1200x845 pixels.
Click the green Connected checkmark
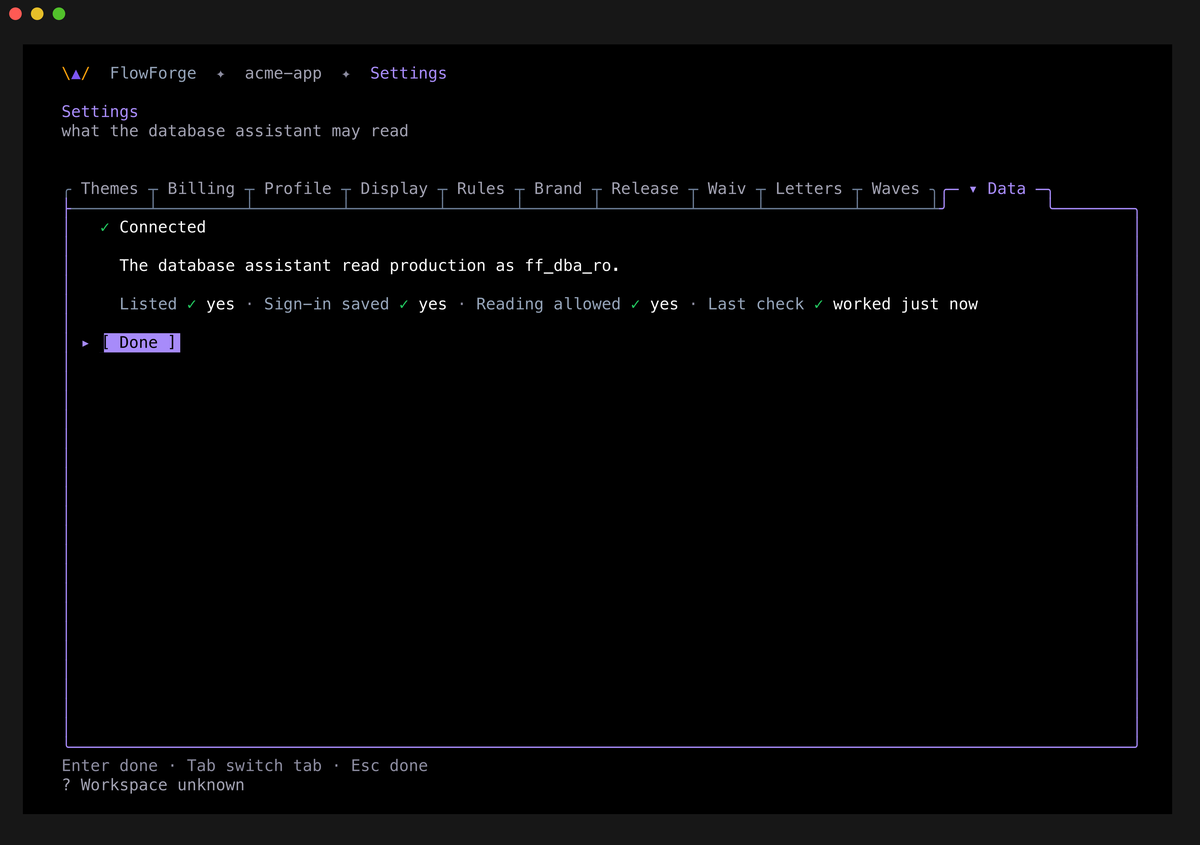(105, 227)
